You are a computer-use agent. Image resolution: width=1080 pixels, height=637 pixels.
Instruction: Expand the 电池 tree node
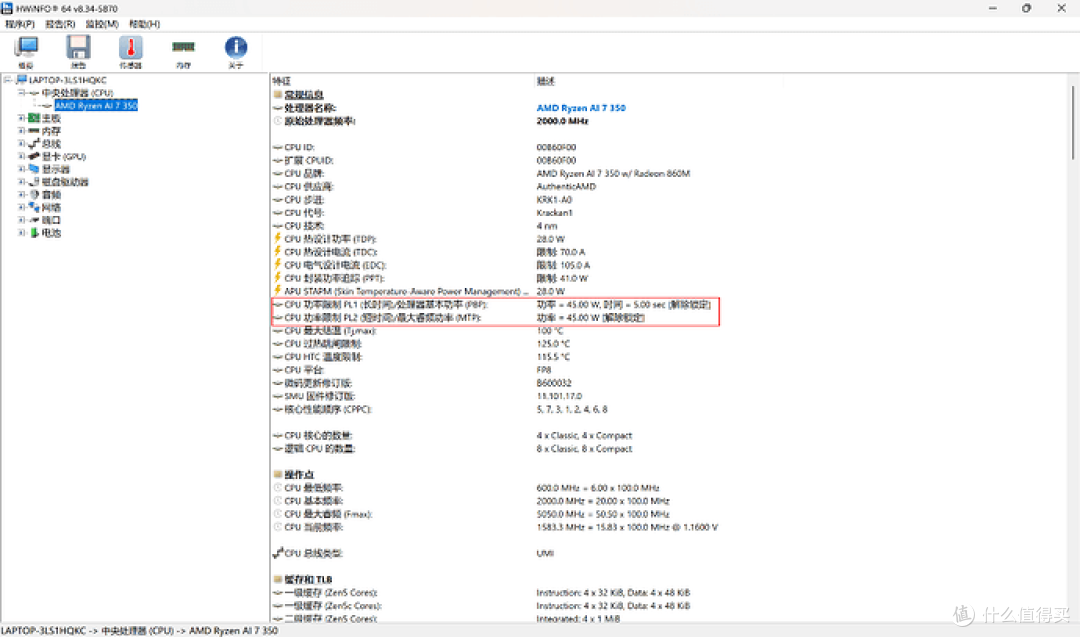tap(21, 233)
